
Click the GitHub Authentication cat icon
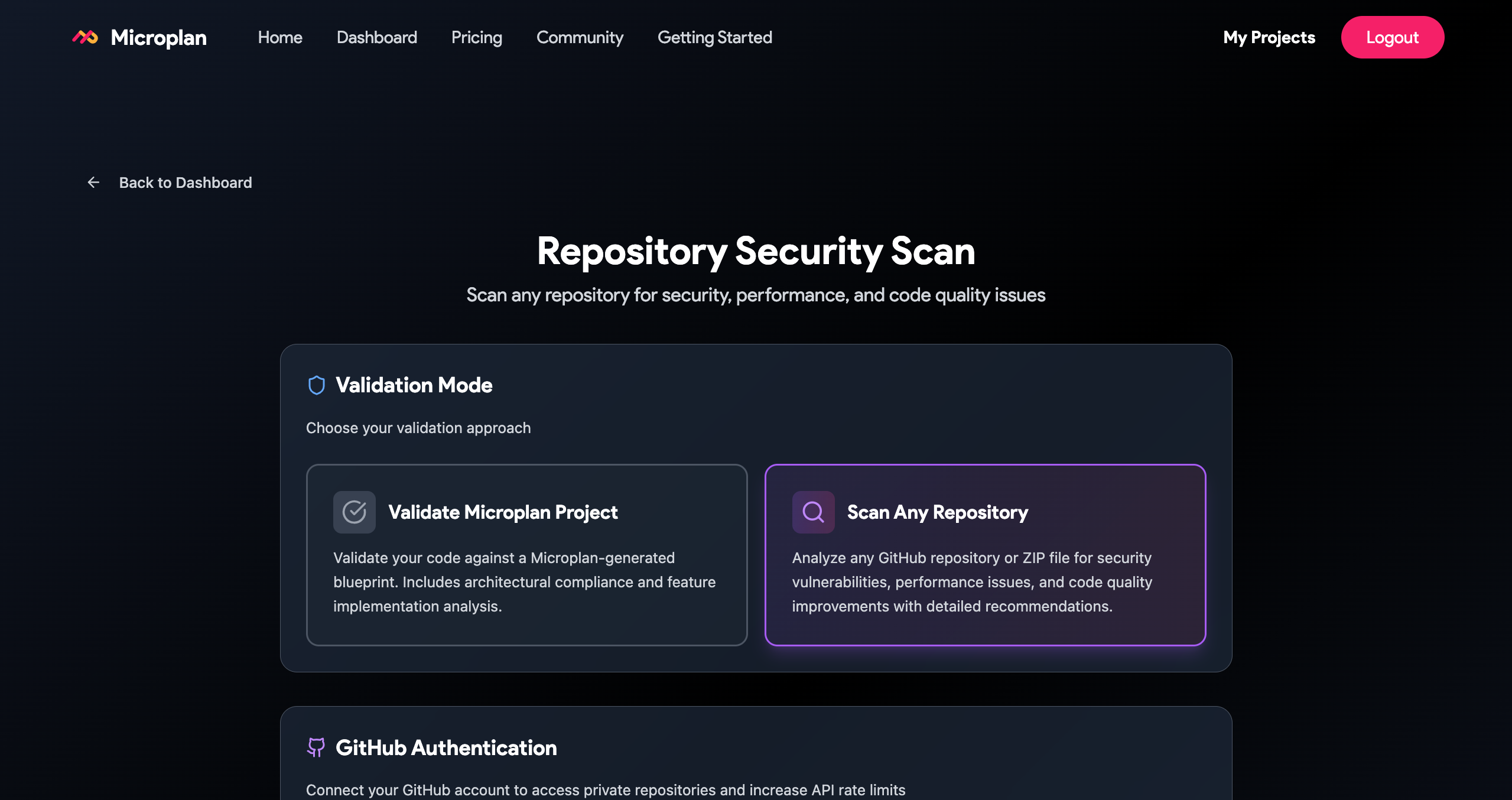click(x=316, y=747)
